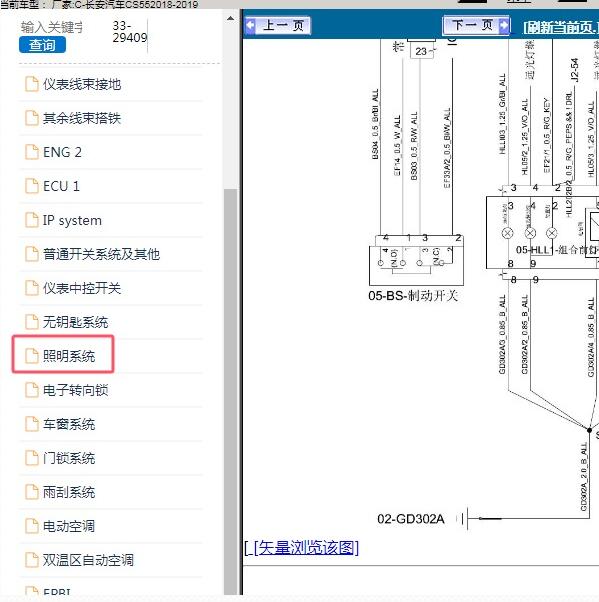
Task: Click the sidebar scroll-up arrow
Action: click(230, 18)
